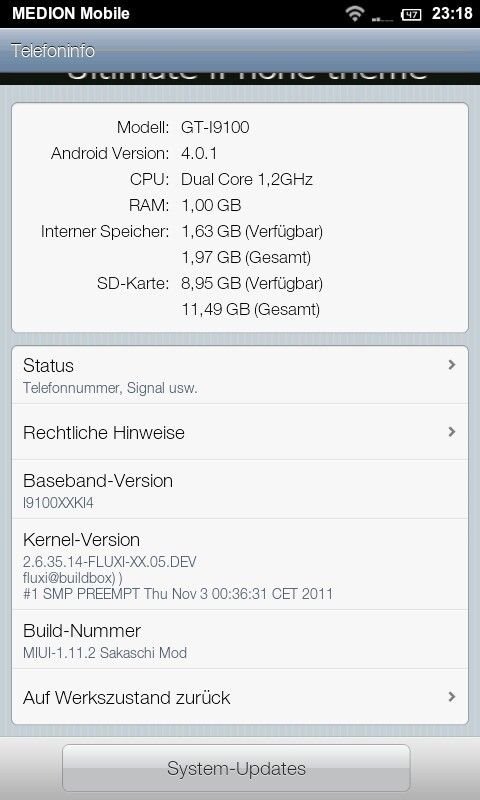This screenshot has height=800, width=480.
Task: Tap the System-Updates button
Action: point(236,768)
